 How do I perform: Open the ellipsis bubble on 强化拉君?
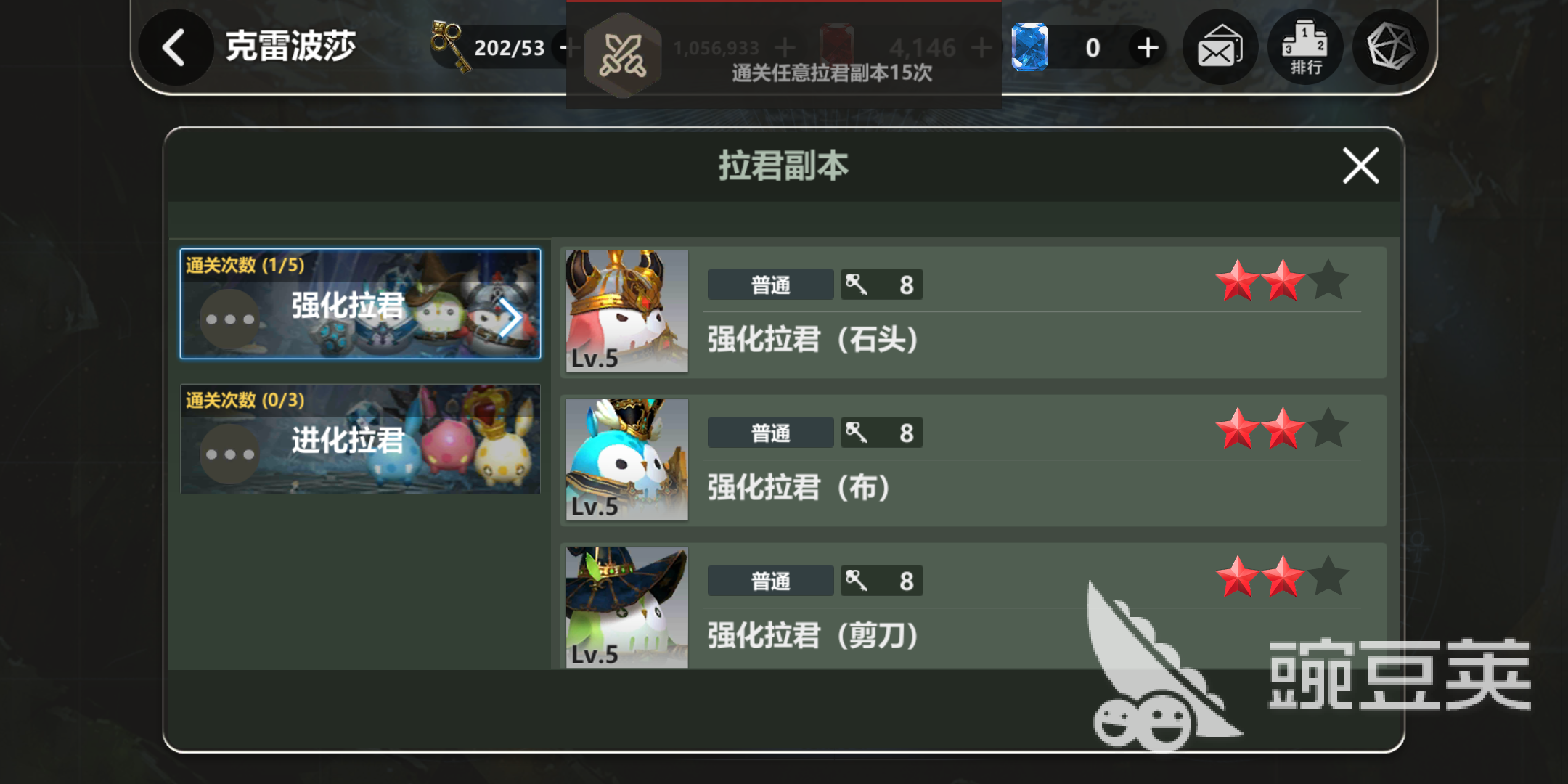point(229,319)
